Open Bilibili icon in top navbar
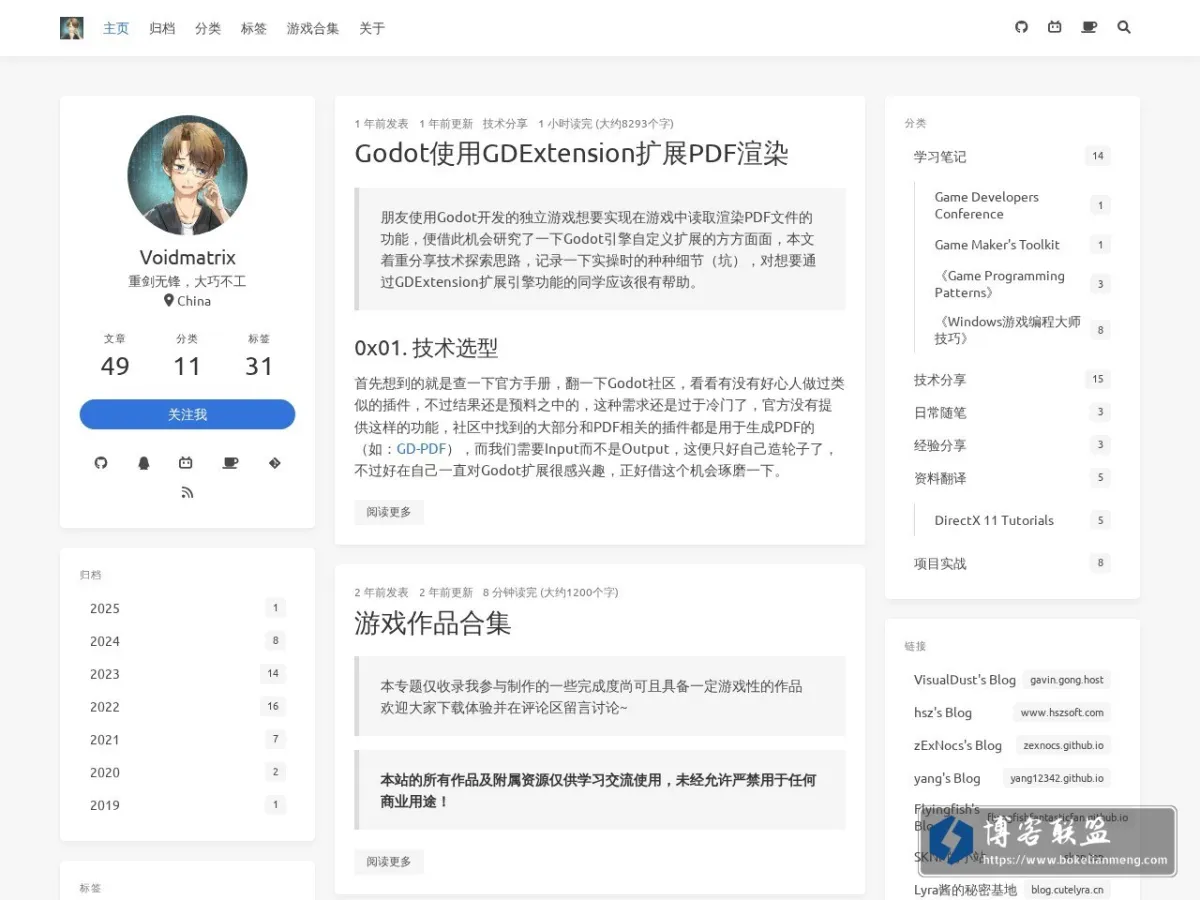The width and height of the screenshot is (1200, 900). click(x=1055, y=27)
